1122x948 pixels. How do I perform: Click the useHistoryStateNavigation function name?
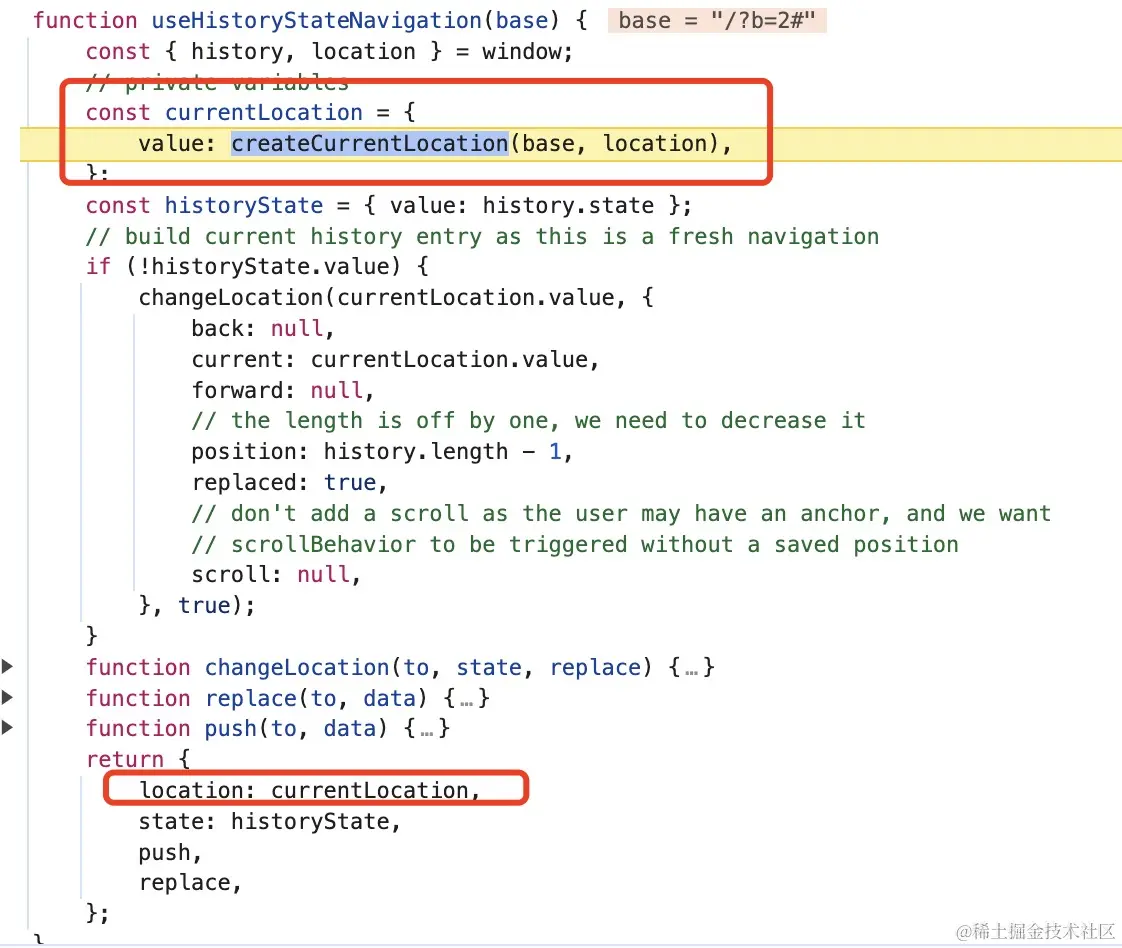click(316, 21)
